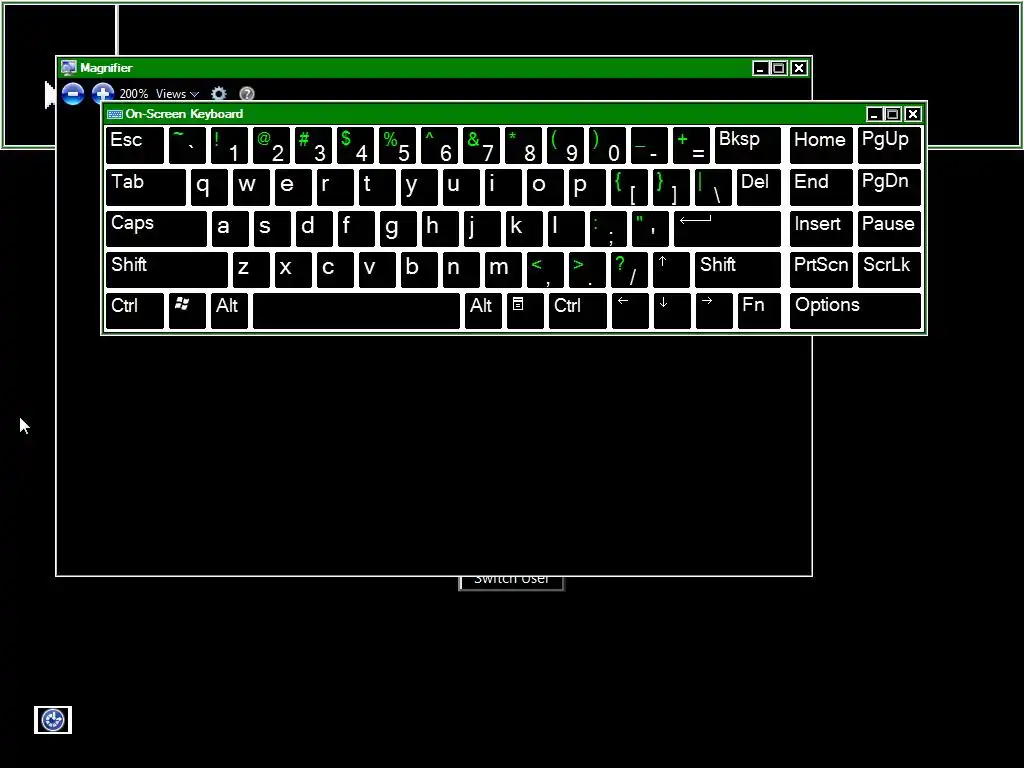This screenshot has width=1024, height=768.
Task: Tap the 5 percent key
Action: tap(397, 145)
